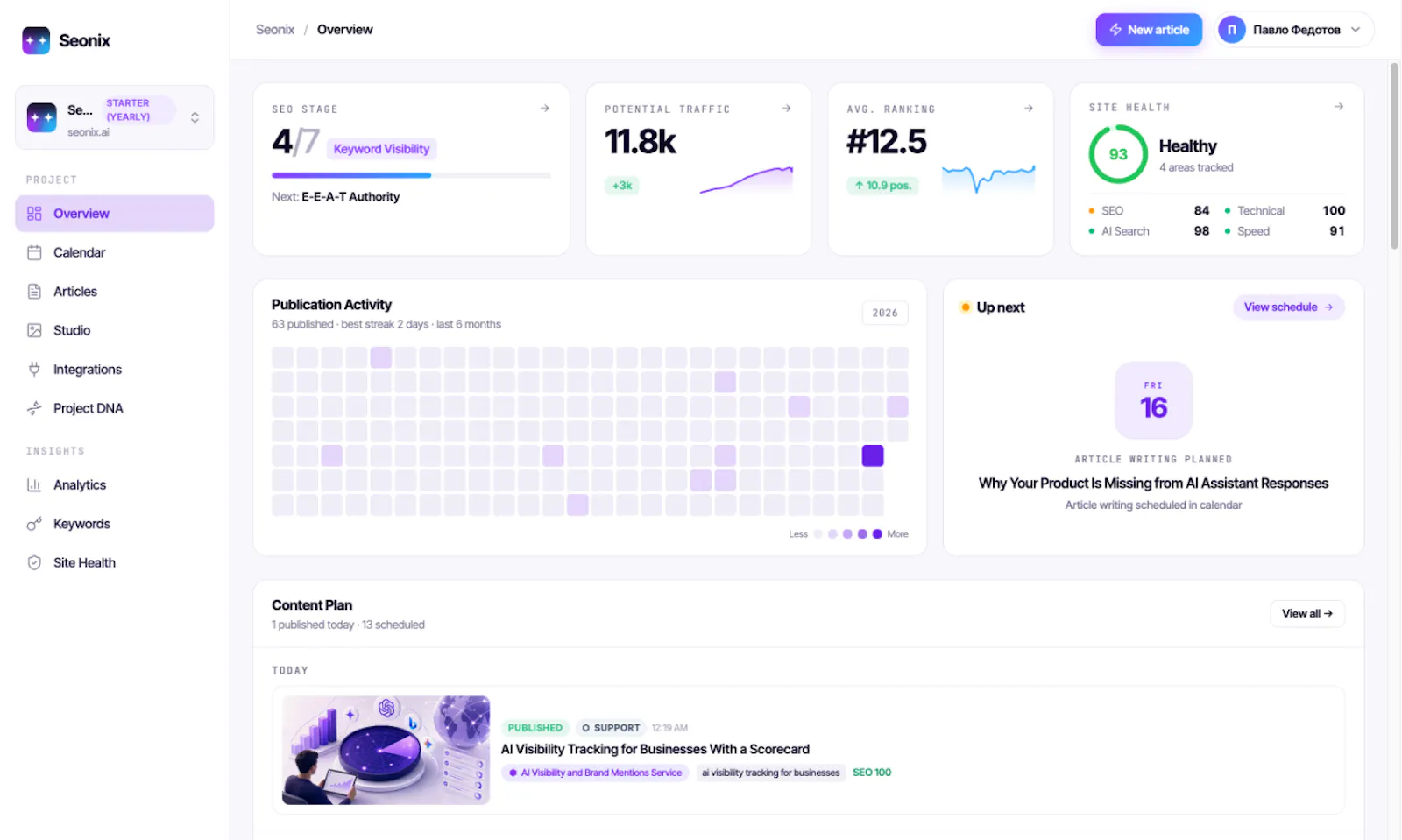Click the darkest purple activity cell
The height and width of the screenshot is (840, 1402).
pos(873,455)
